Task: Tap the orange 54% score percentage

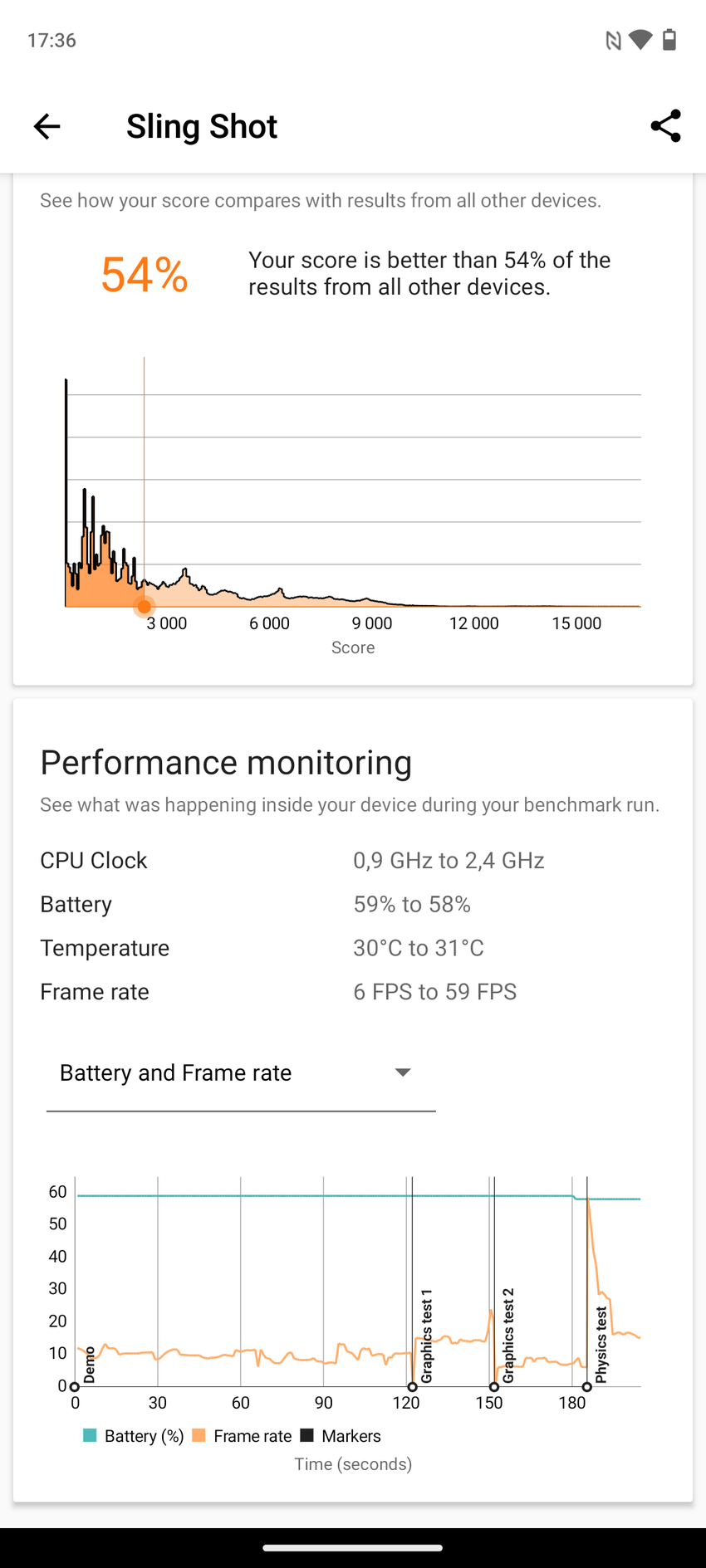Action: (145, 275)
